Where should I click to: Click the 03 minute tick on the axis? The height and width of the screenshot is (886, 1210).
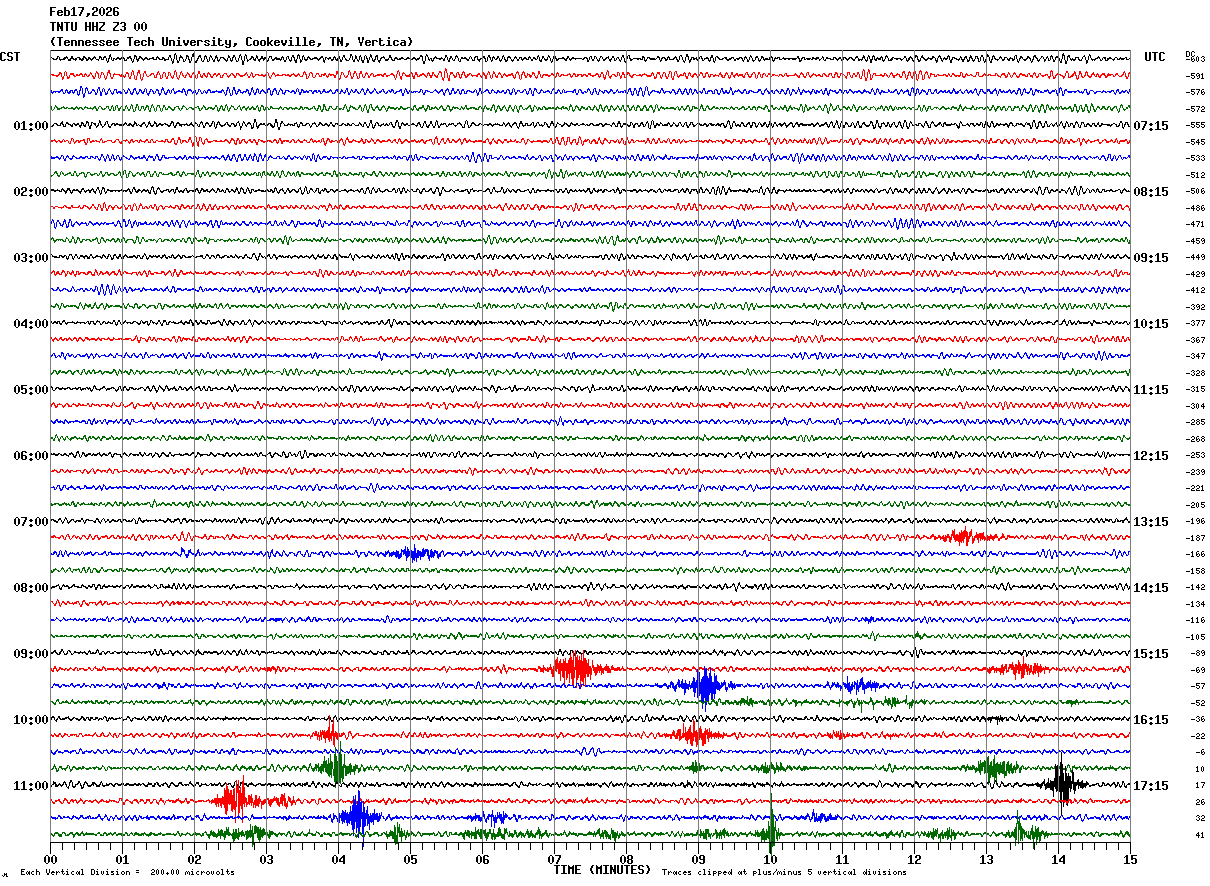pyautogui.click(x=266, y=859)
